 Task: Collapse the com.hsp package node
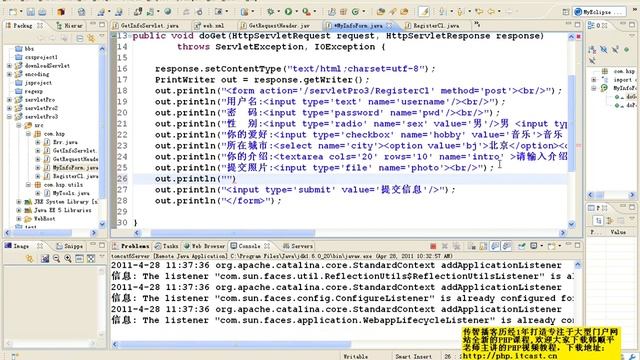[28, 134]
